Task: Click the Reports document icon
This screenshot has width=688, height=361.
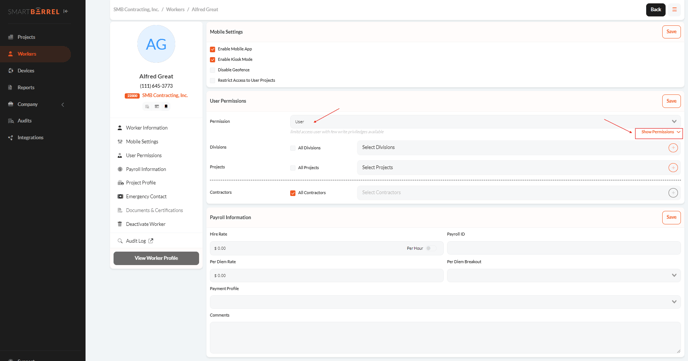Action: pyautogui.click(x=11, y=87)
